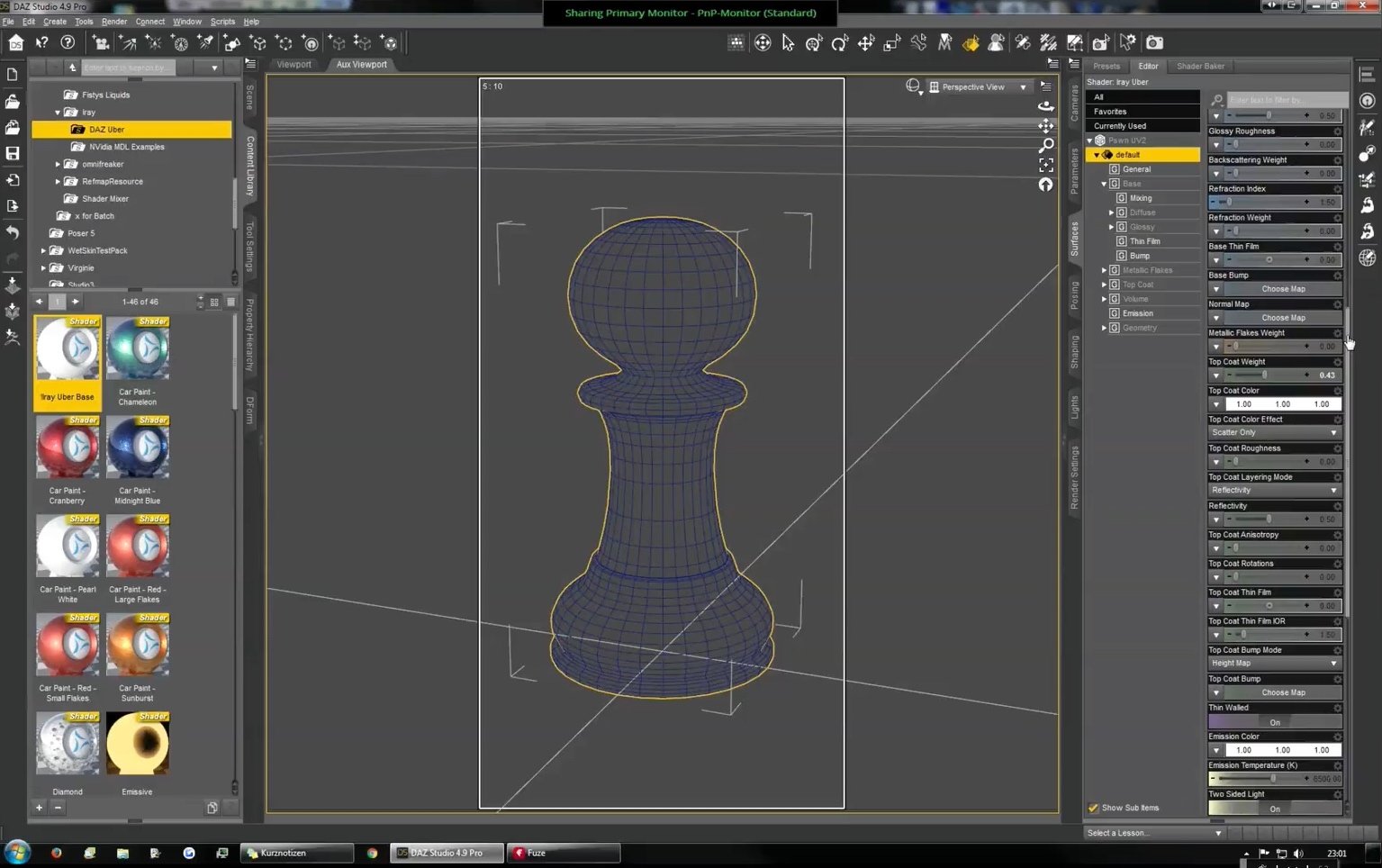
Task: Select the Scale tool
Action: tap(892, 42)
